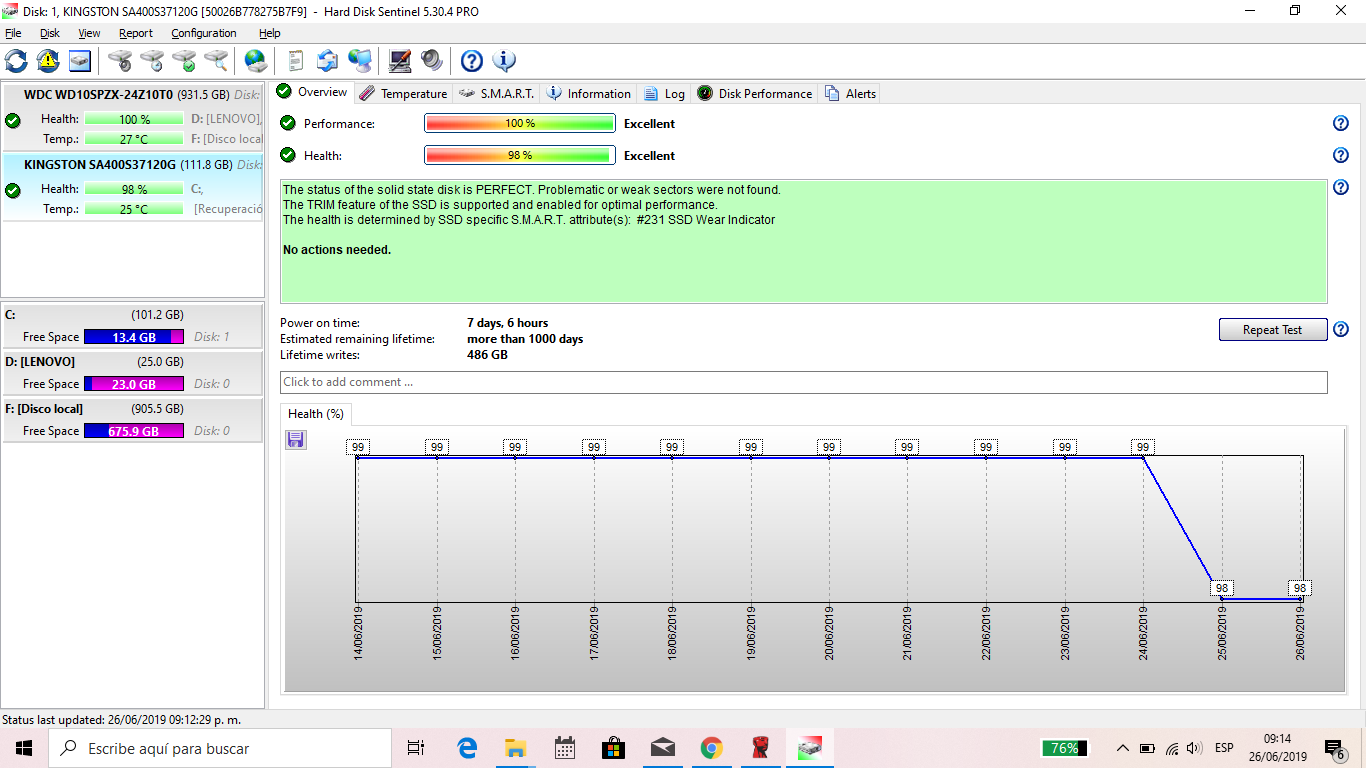Select the Health (%) graph tab
This screenshot has height=768, width=1366.
[316, 413]
